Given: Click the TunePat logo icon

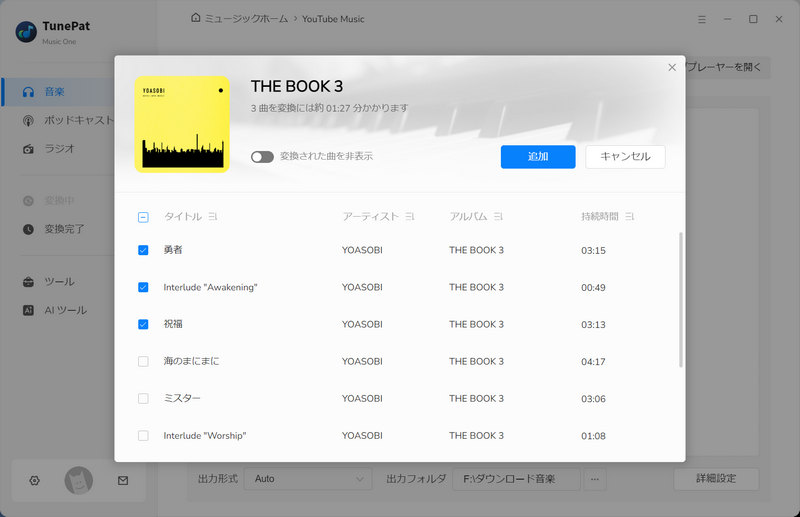Looking at the screenshot, I should [x=26, y=32].
